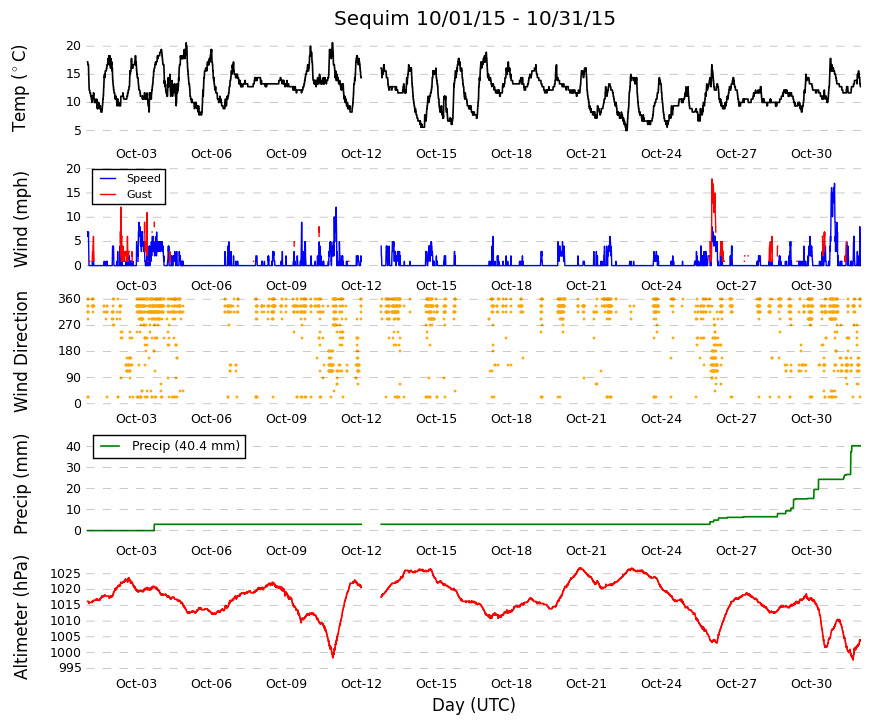
Task: Click the Oct-15 tick under the wind chart
Action: 436,286
